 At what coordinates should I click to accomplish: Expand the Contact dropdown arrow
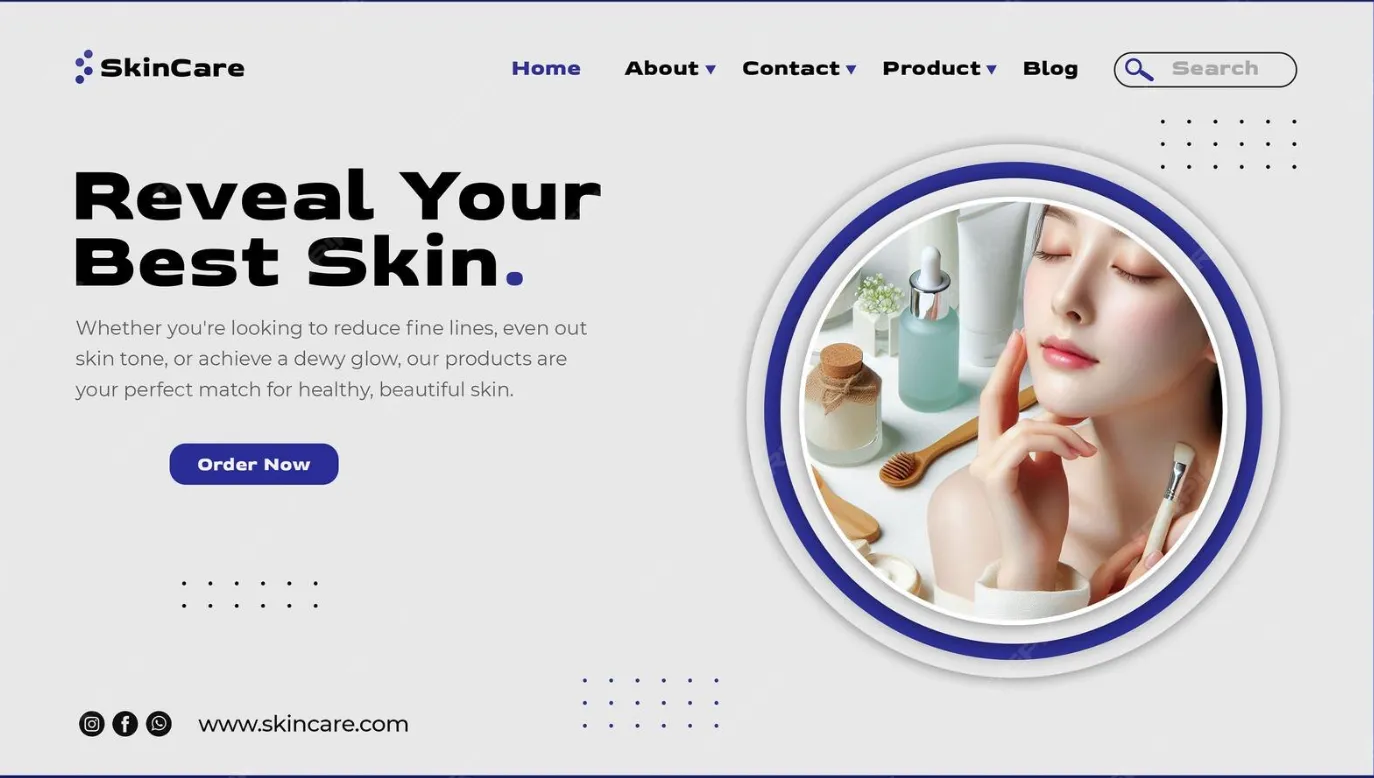point(851,70)
